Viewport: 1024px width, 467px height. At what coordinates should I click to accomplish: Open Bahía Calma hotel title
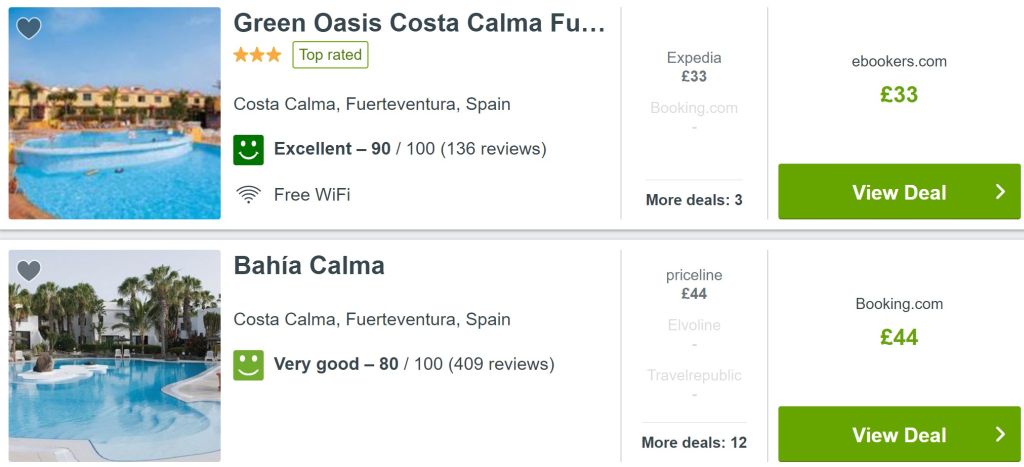[x=309, y=266]
